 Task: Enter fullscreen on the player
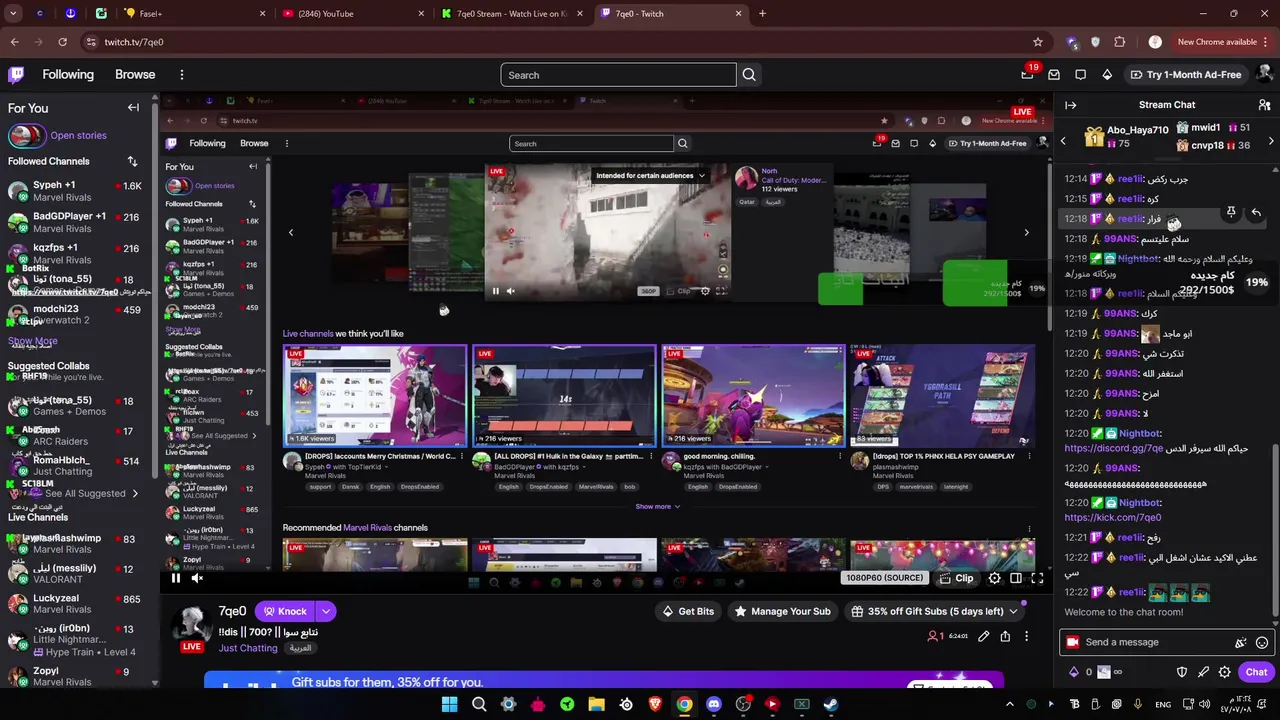coord(1037,578)
